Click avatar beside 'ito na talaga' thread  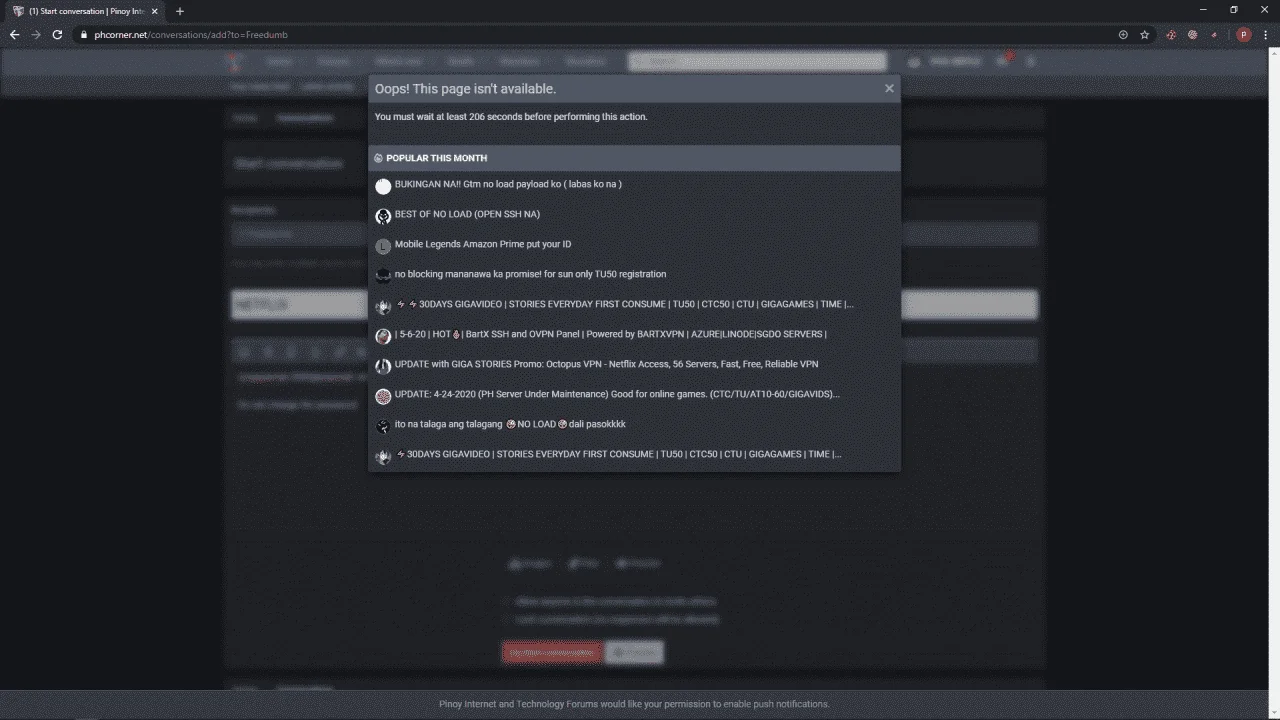[383, 426]
